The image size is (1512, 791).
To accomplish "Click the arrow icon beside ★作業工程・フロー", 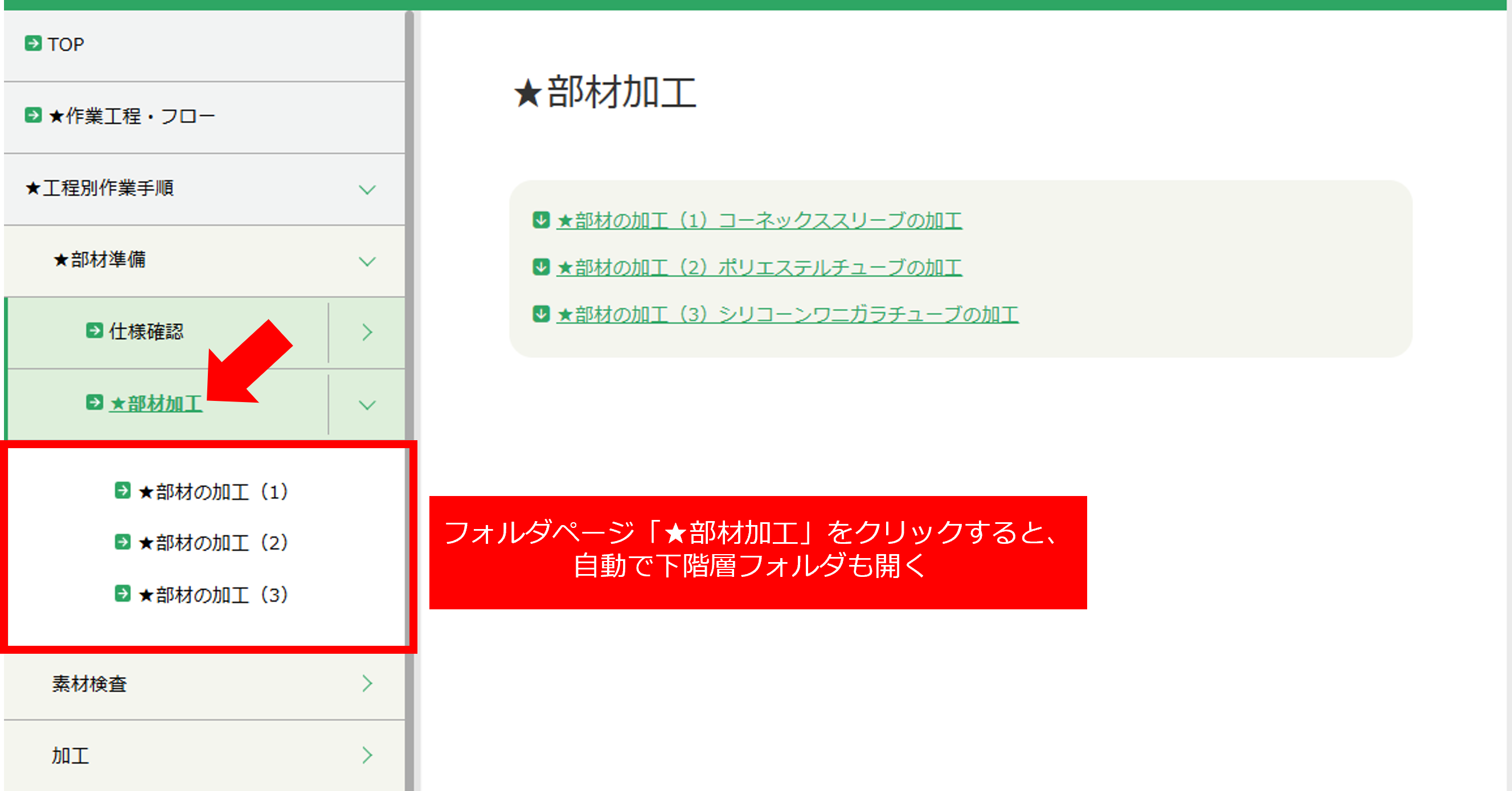I will tap(33, 115).
